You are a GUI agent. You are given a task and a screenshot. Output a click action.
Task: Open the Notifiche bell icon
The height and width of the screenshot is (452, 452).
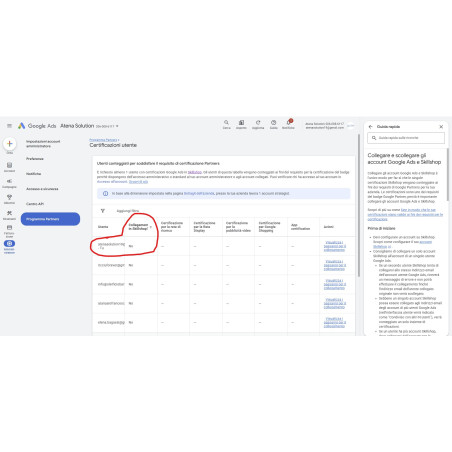(288, 124)
